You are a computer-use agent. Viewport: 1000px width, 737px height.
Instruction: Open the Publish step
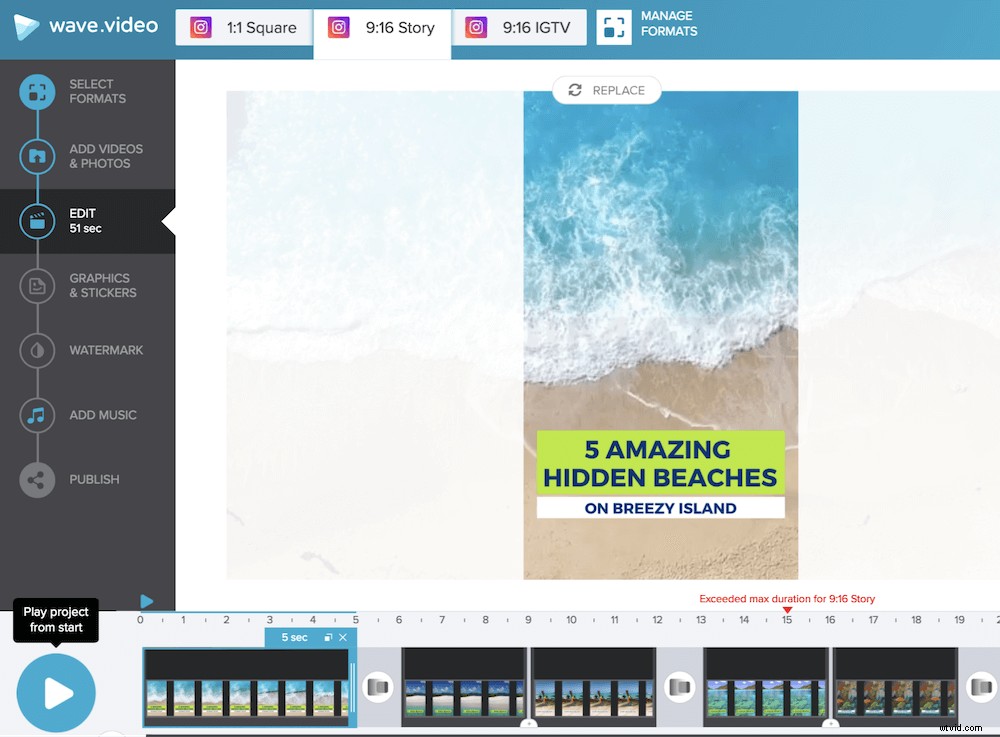click(x=37, y=479)
